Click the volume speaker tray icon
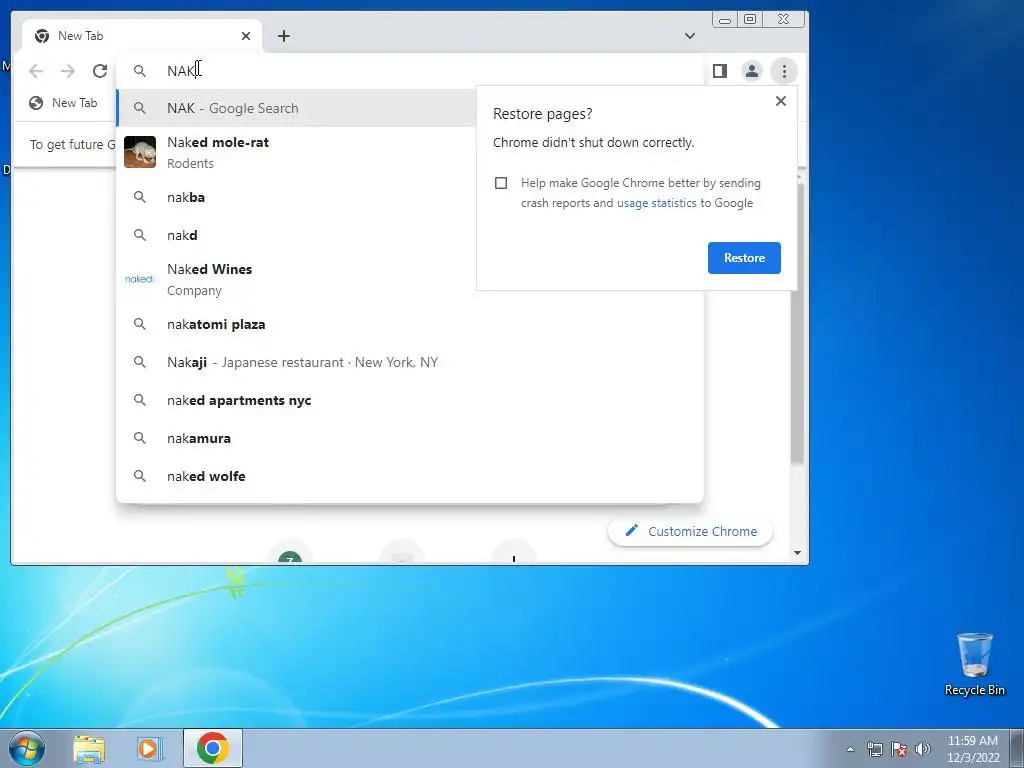 [x=922, y=749]
